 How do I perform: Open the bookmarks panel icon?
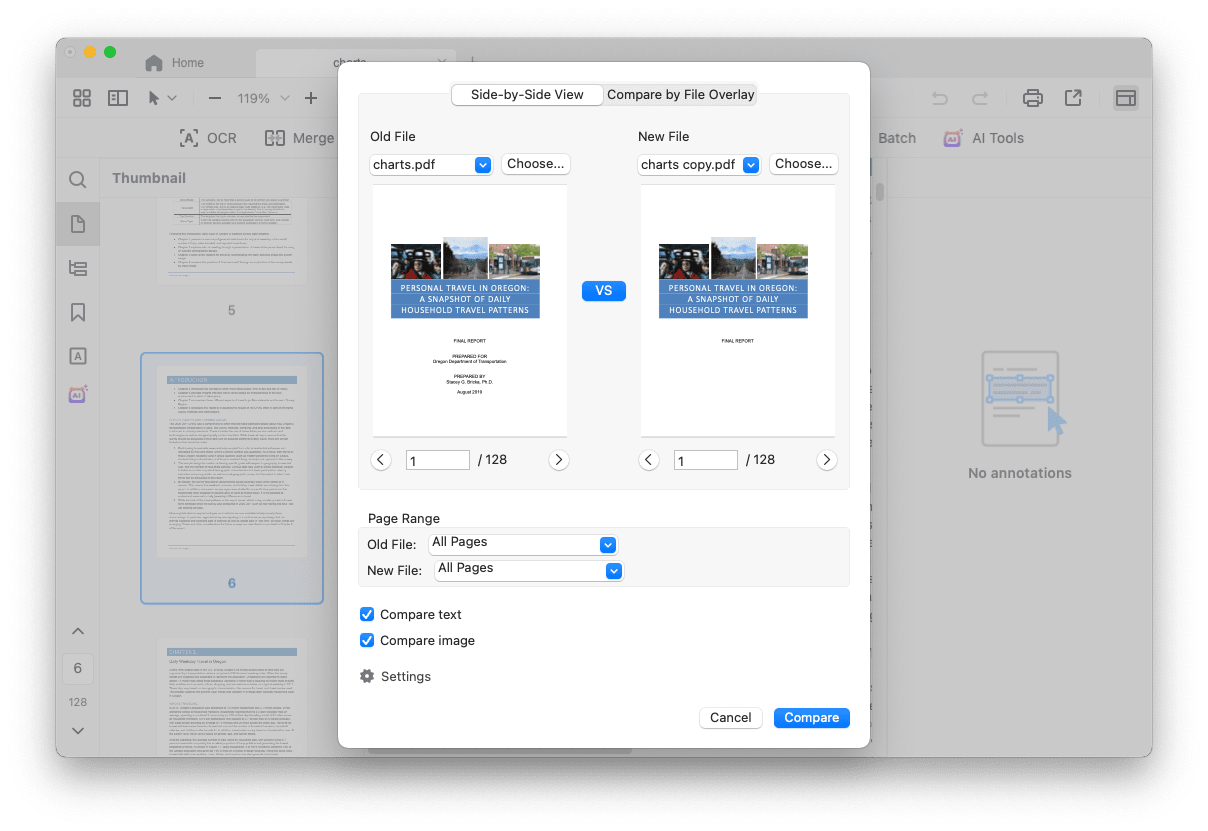click(x=78, y=313)
